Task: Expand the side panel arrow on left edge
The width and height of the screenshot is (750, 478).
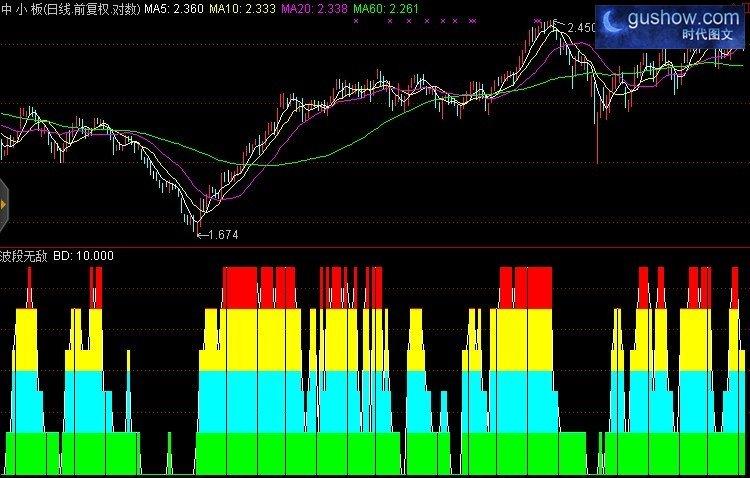Action: point(3,205)
